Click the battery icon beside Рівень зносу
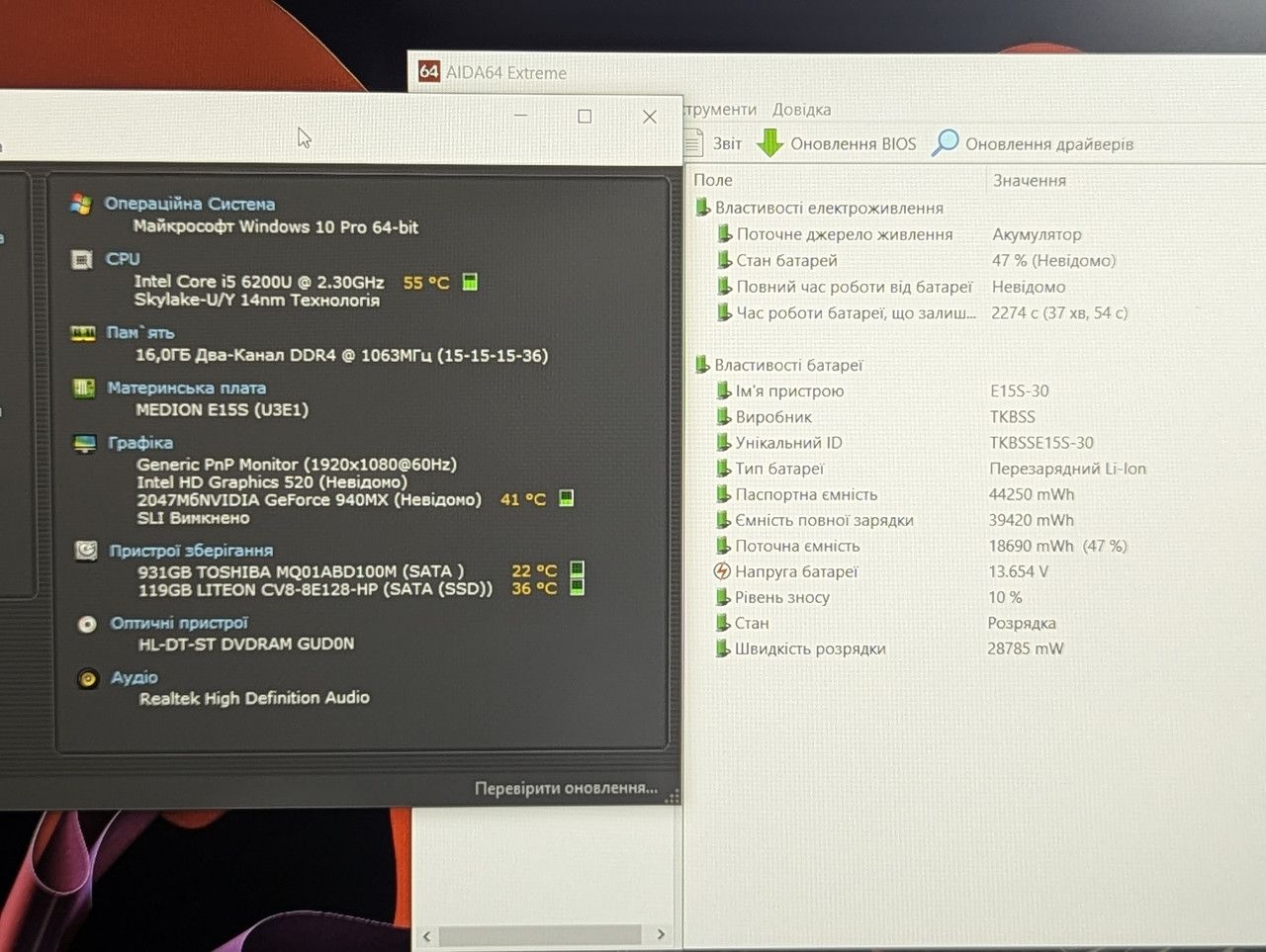The height and width of the screenshot is (952, 1266). click(x=723, y=597)
